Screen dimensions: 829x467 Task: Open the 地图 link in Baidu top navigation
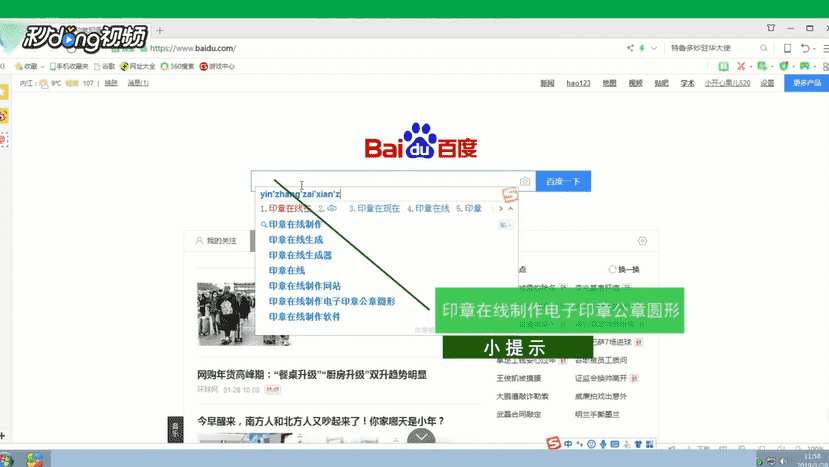click(610, 83)
